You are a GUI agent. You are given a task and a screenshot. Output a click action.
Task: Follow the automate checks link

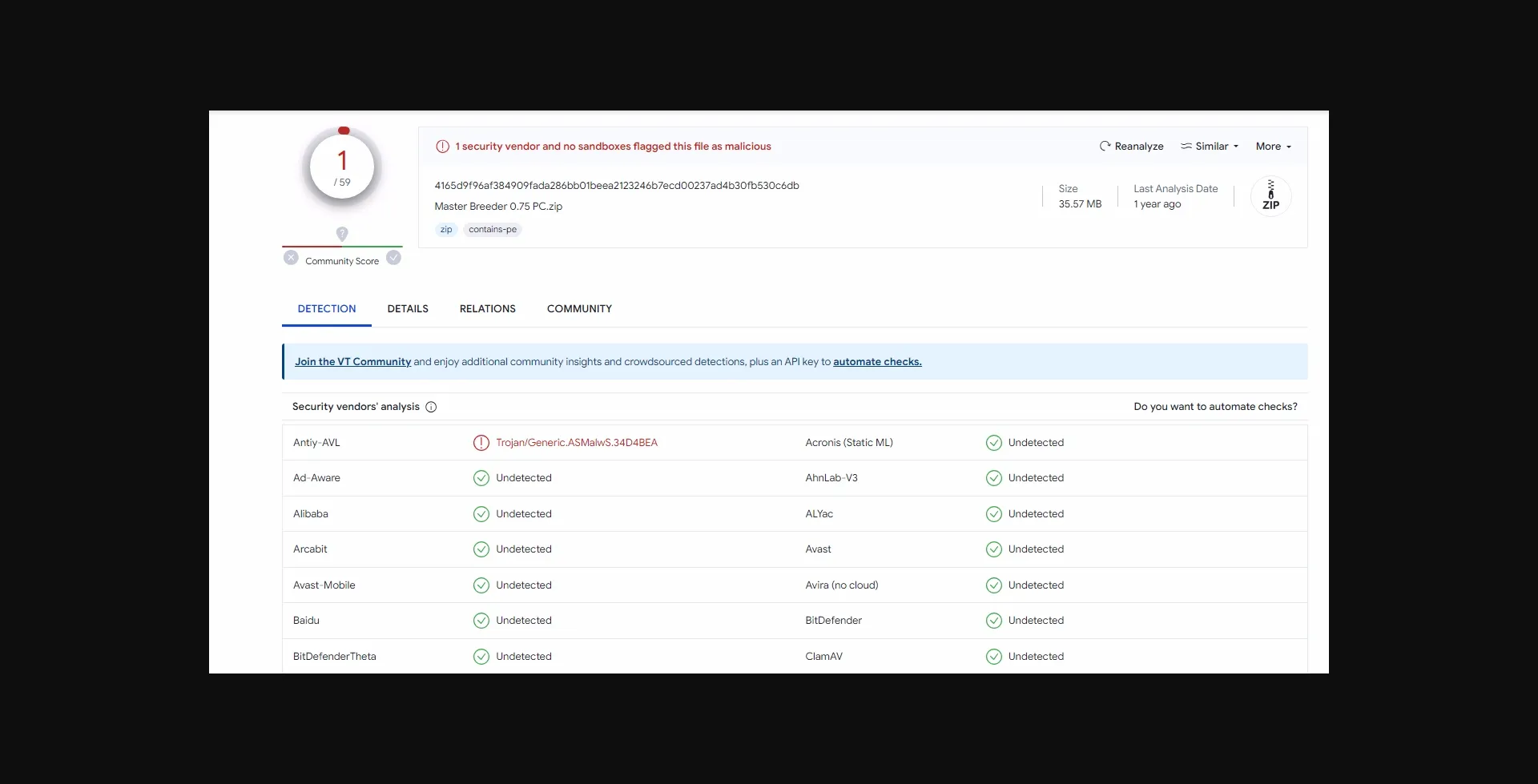[877, 362]
